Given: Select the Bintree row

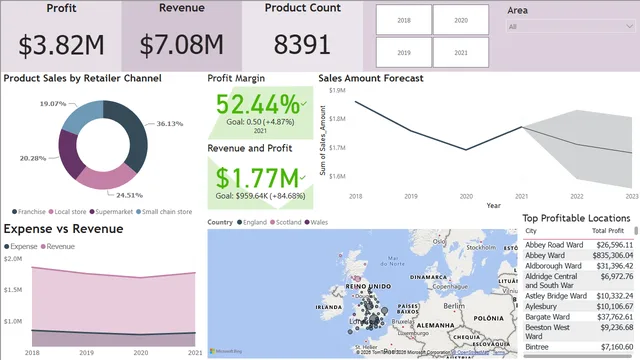Looking at the screenshot, I should [579, 347].
